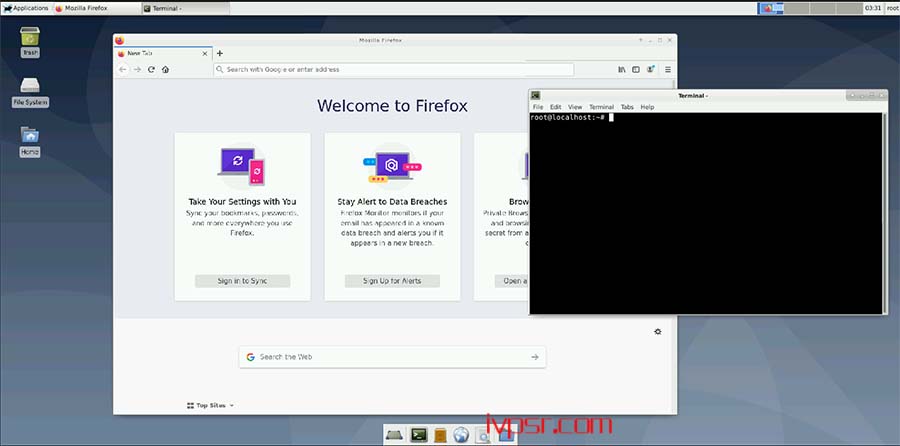Click the root user label in panel
This screenshot has width=900, height=446.
892,8
